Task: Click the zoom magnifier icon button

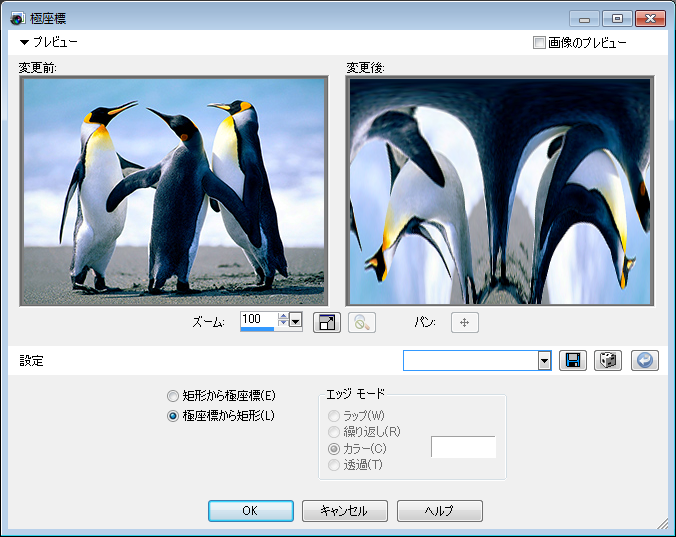Action: [x=362, y=322]
